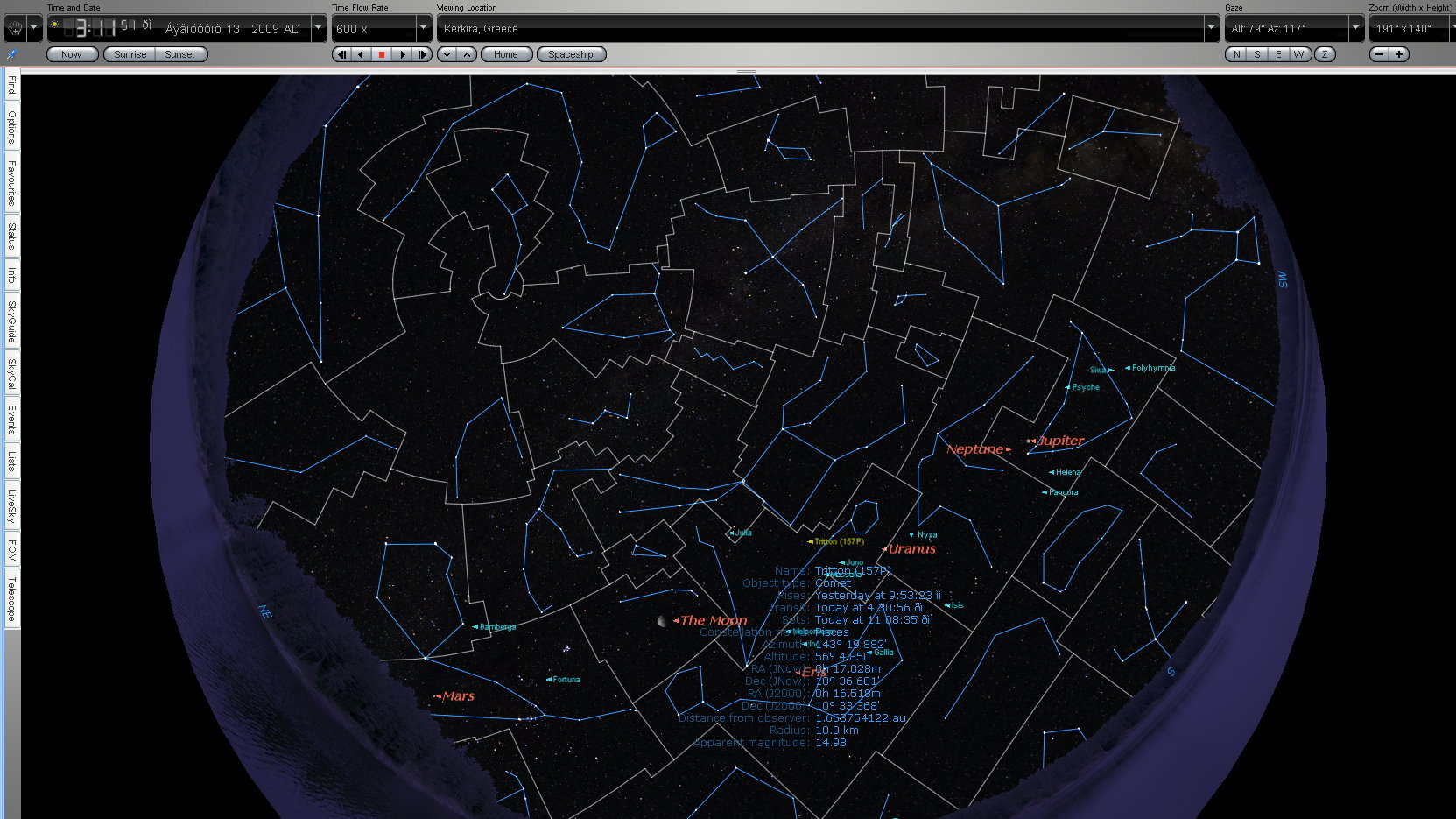Image resolution: width=1456 pixels, height=819 pixels.
Task: Open the Gaze dropdown arrow
Action: (1355, 29)
